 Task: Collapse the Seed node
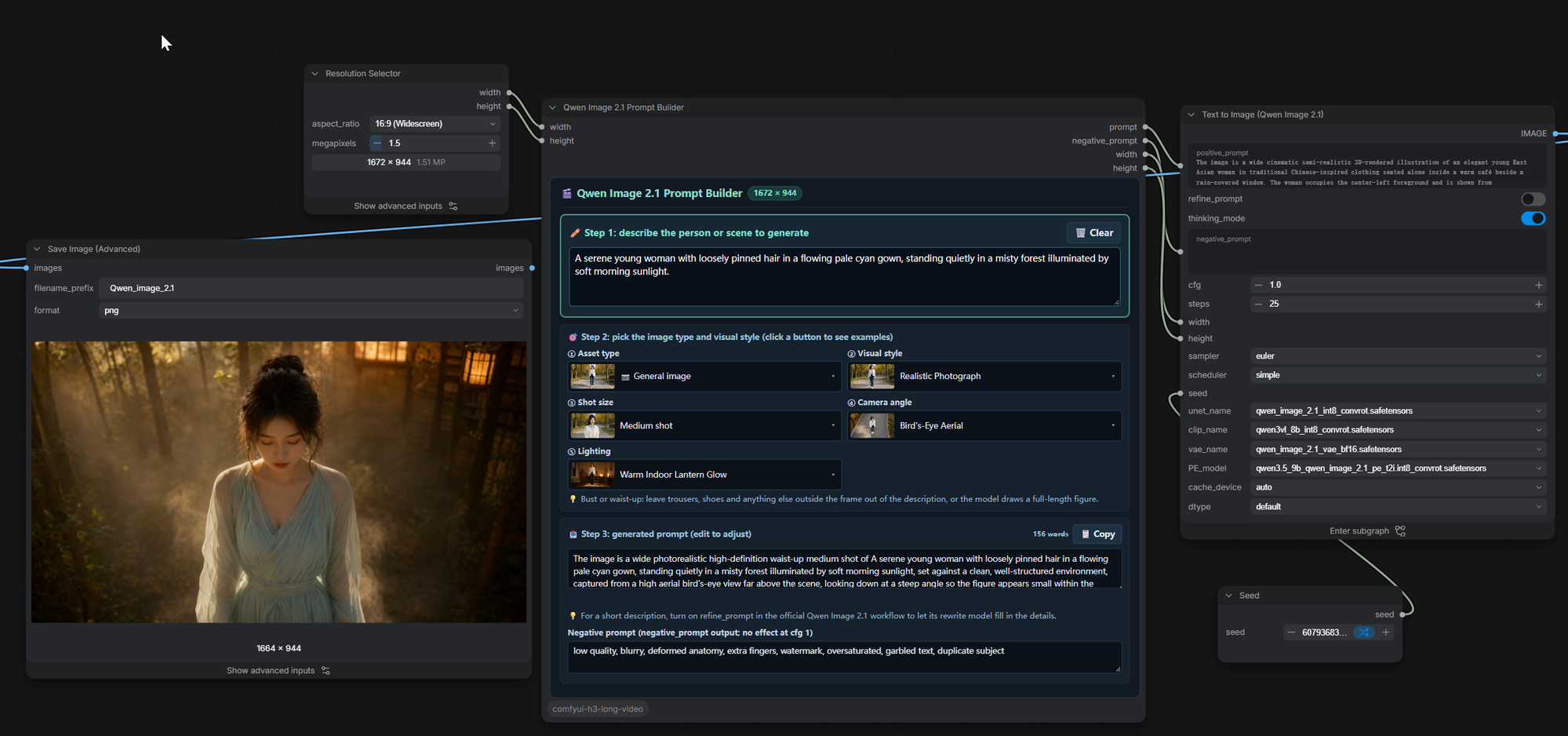[x=1229, y=596]
